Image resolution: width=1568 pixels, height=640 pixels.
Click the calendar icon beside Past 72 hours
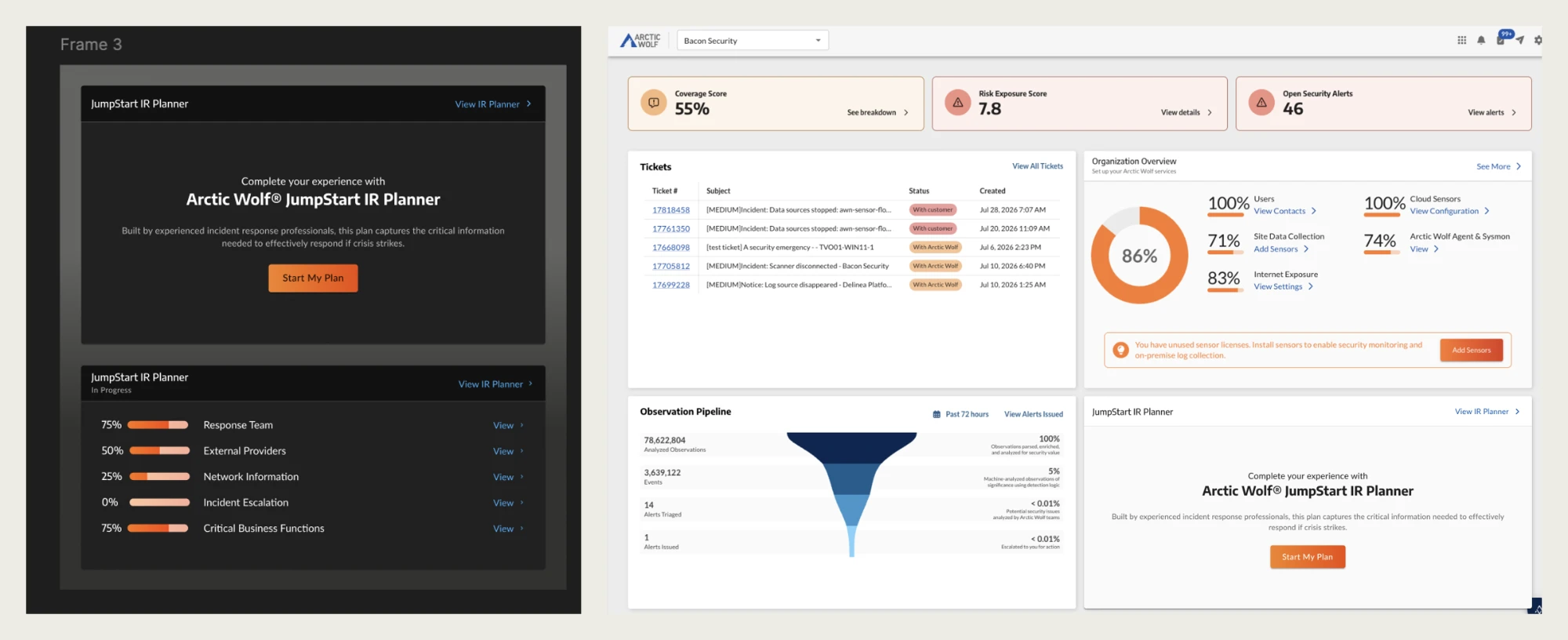click(937, 414)
